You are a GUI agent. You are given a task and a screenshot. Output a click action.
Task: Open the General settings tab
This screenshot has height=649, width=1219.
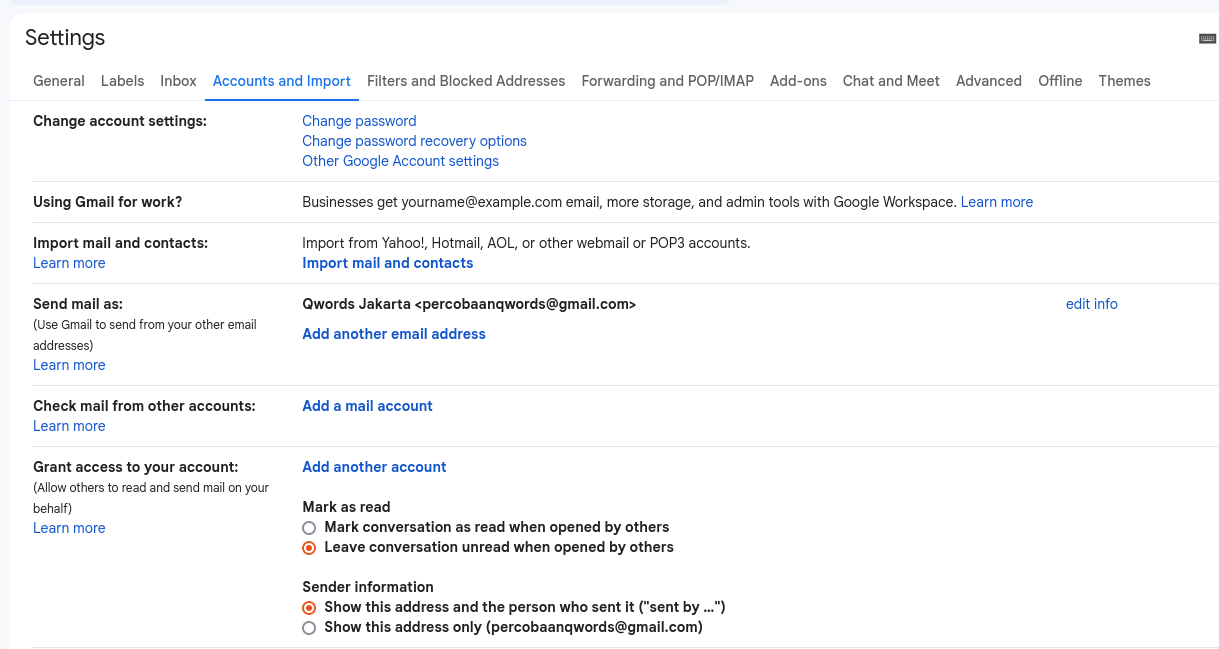[x=59, y=81]
